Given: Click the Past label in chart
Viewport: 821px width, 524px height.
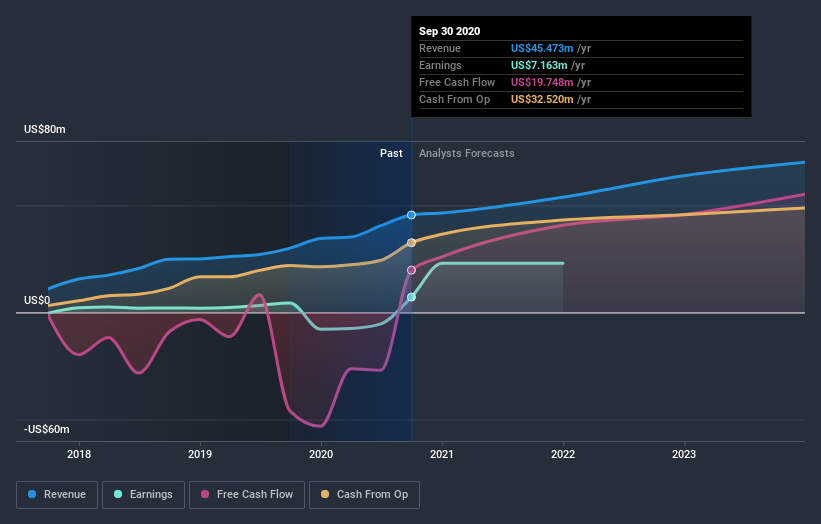Looking at the screenshot, I should coord(391,153).
